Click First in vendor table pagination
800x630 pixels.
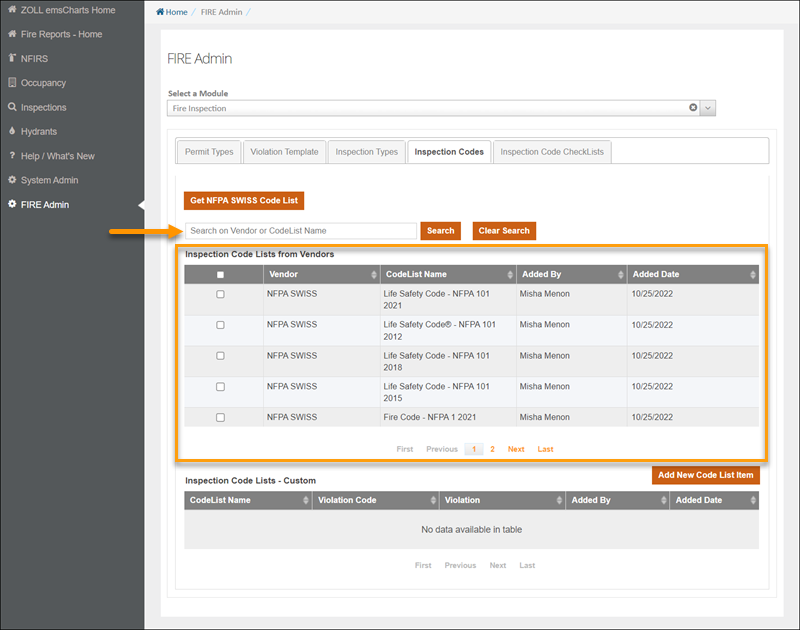click(405, 449)
